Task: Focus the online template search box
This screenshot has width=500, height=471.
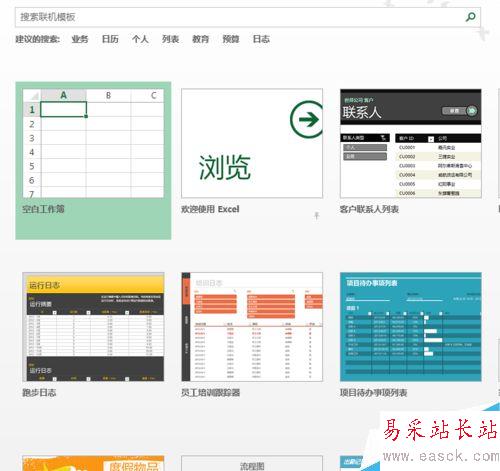Action: pos(247,17)
